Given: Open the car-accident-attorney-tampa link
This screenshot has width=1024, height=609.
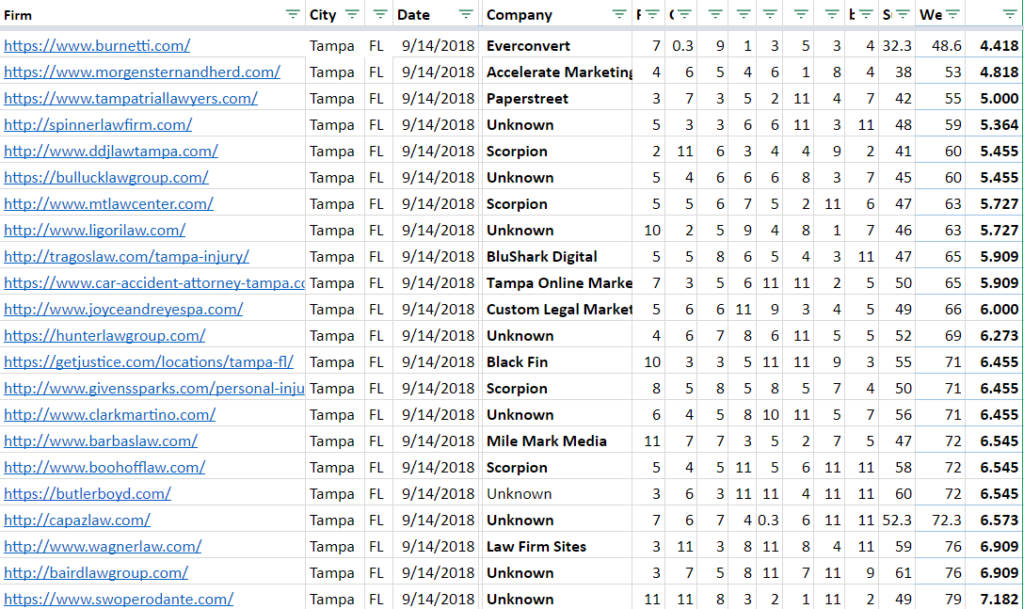Looking at the screenshot, I should click(x=154, y=283).
